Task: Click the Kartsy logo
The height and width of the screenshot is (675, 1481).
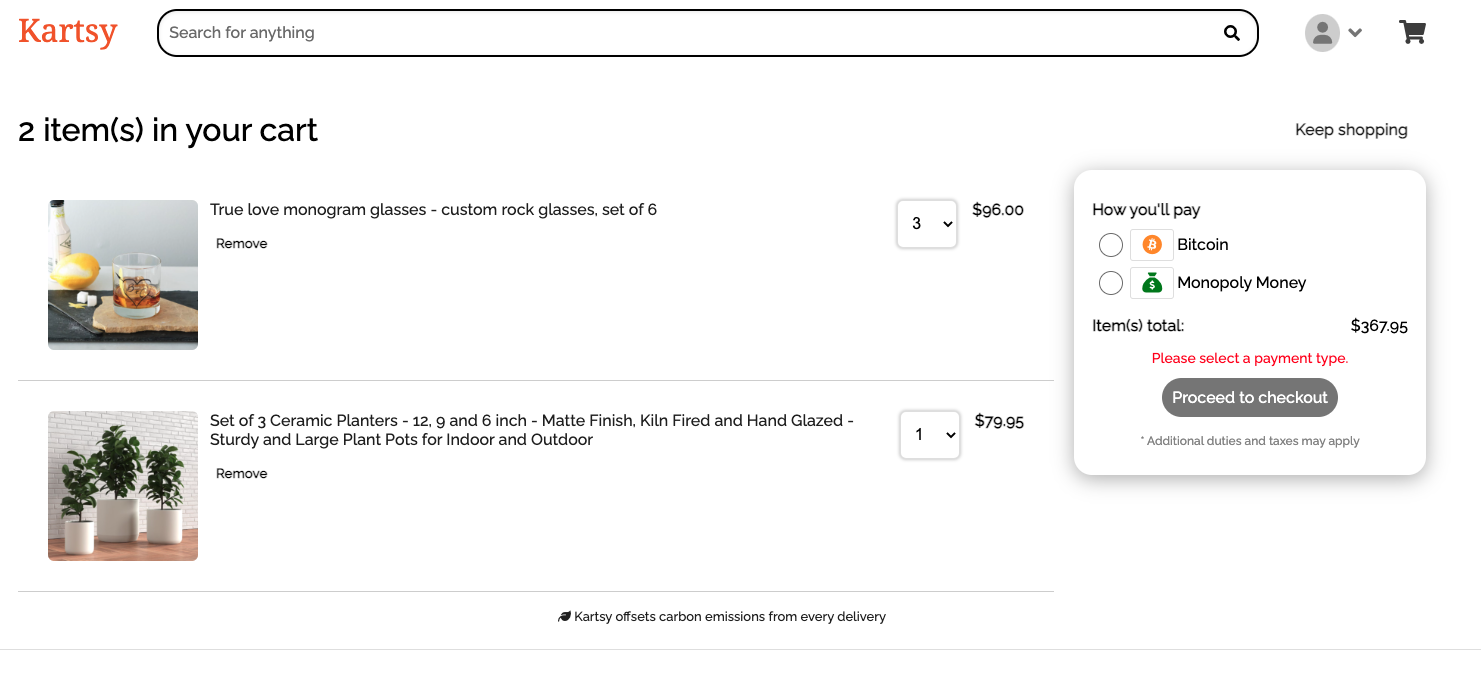Action: [x=68, y=32]
